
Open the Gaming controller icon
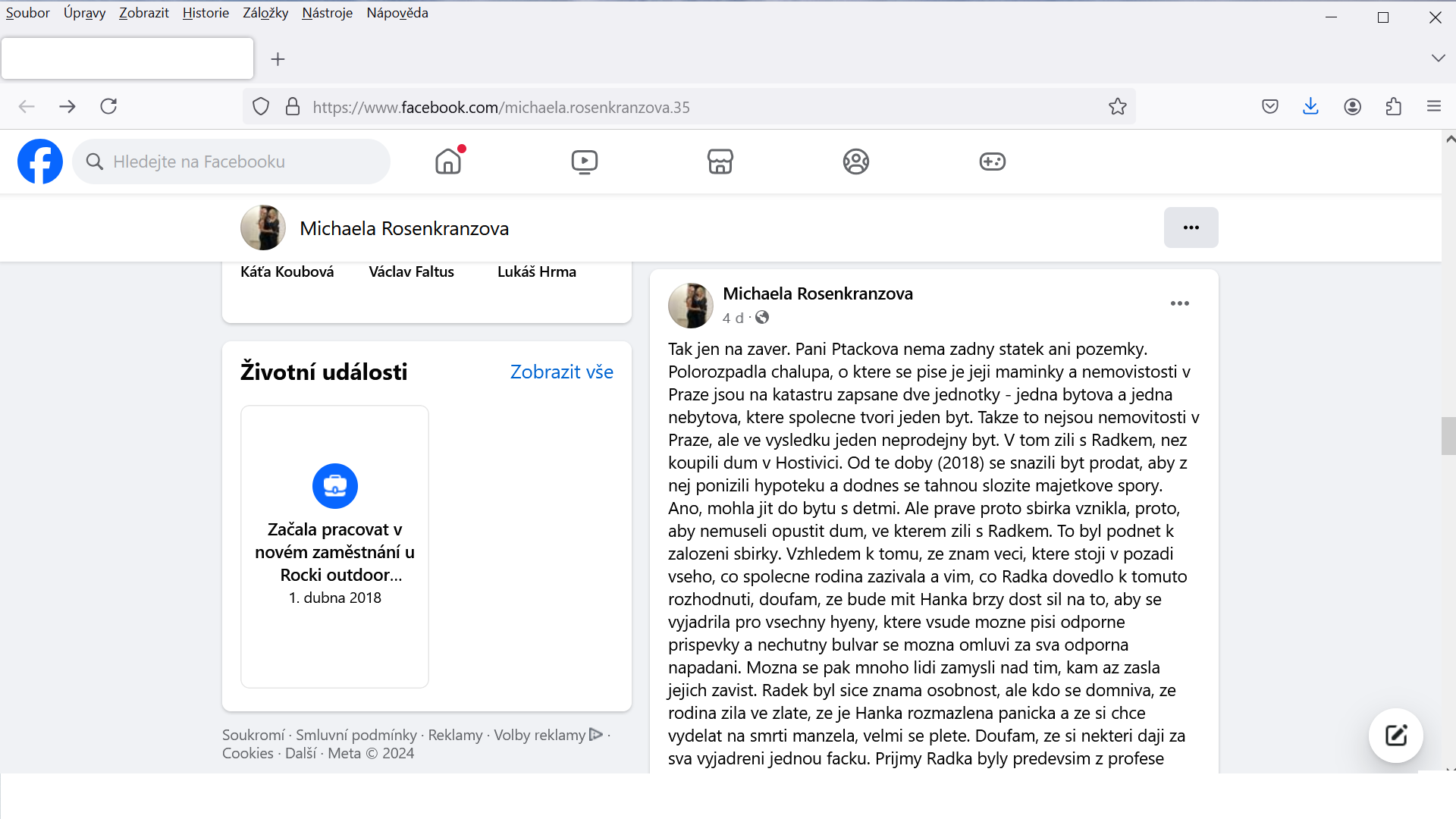click(992, 162)
